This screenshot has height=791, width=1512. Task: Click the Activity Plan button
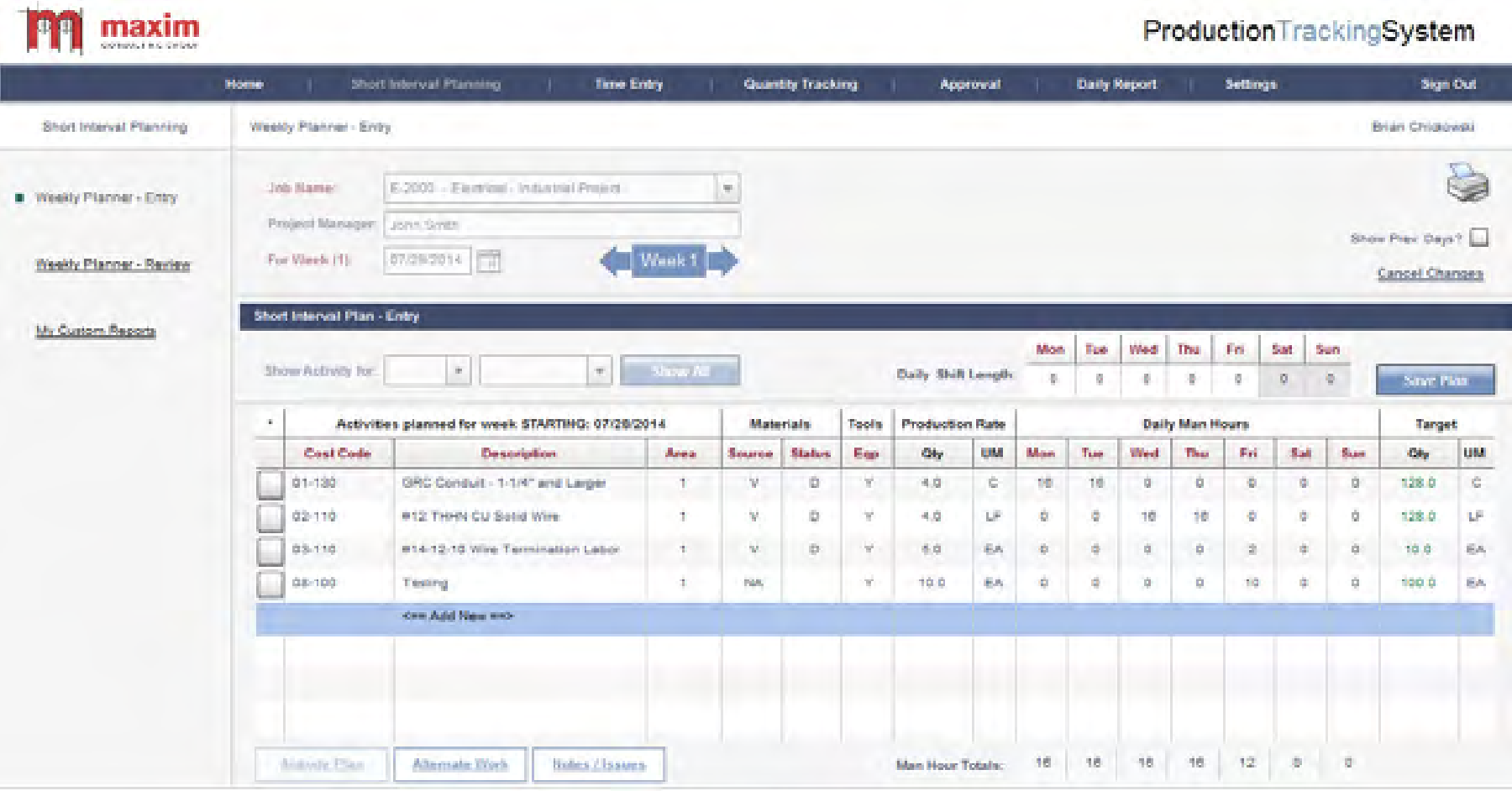click(322, 765)
